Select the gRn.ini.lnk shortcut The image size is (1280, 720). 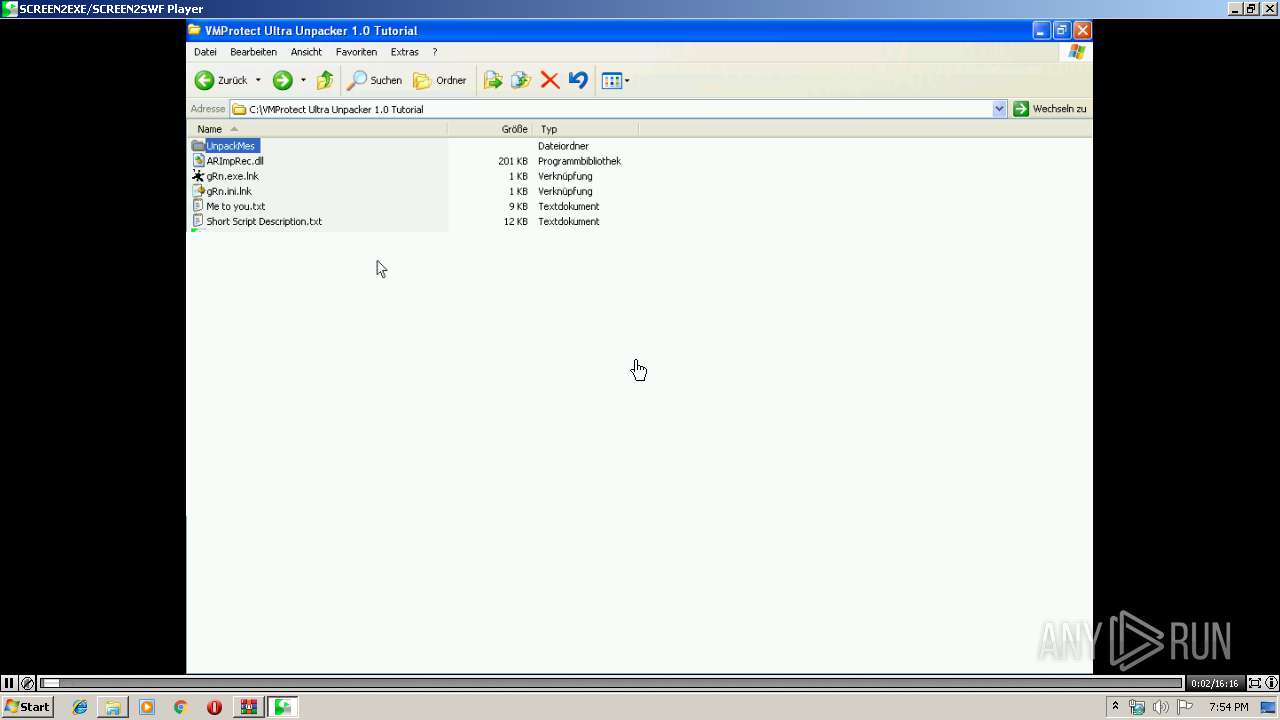pos(229,191)
